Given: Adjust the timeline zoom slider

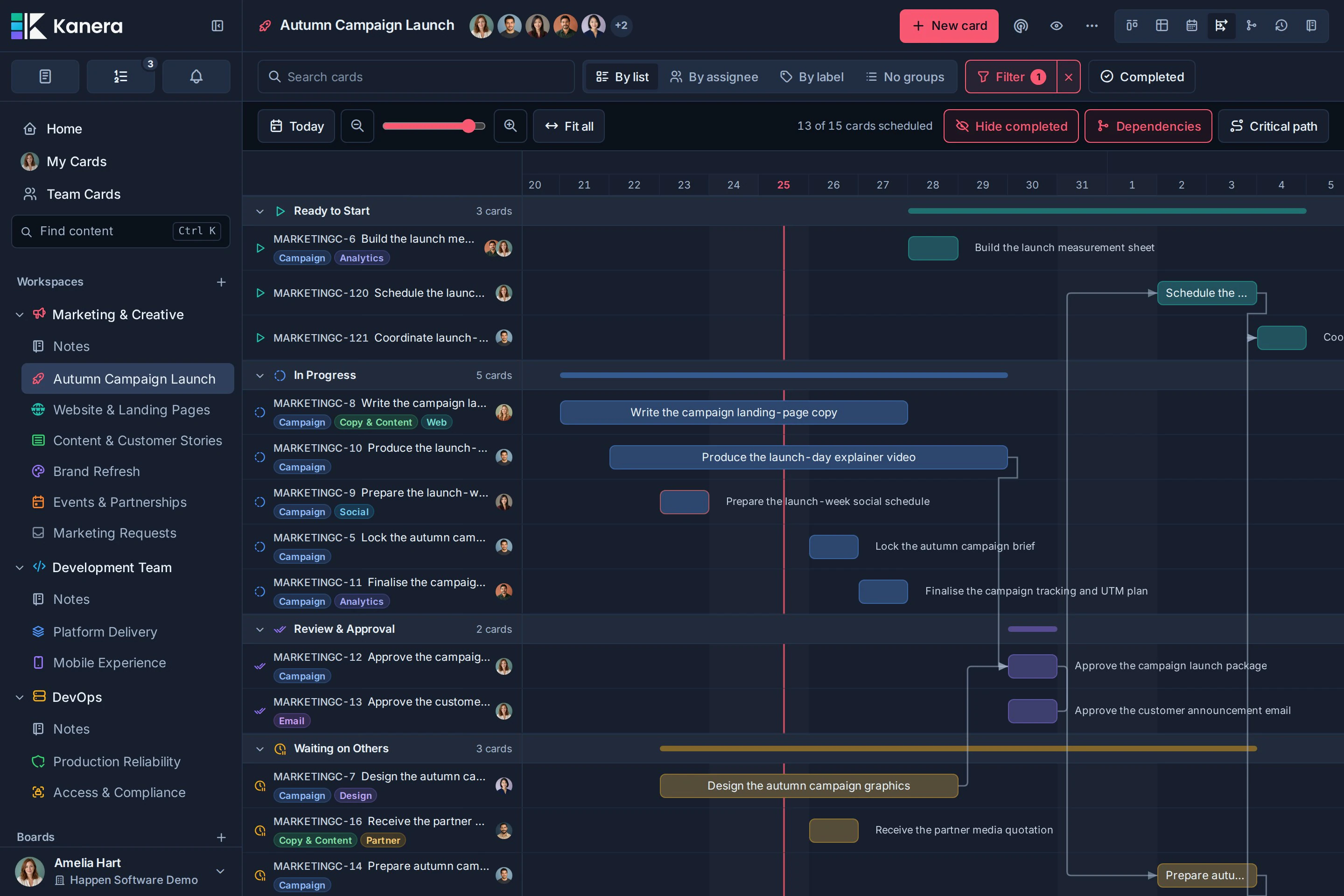Looking at the screenshot, I should tap(434, 126).
